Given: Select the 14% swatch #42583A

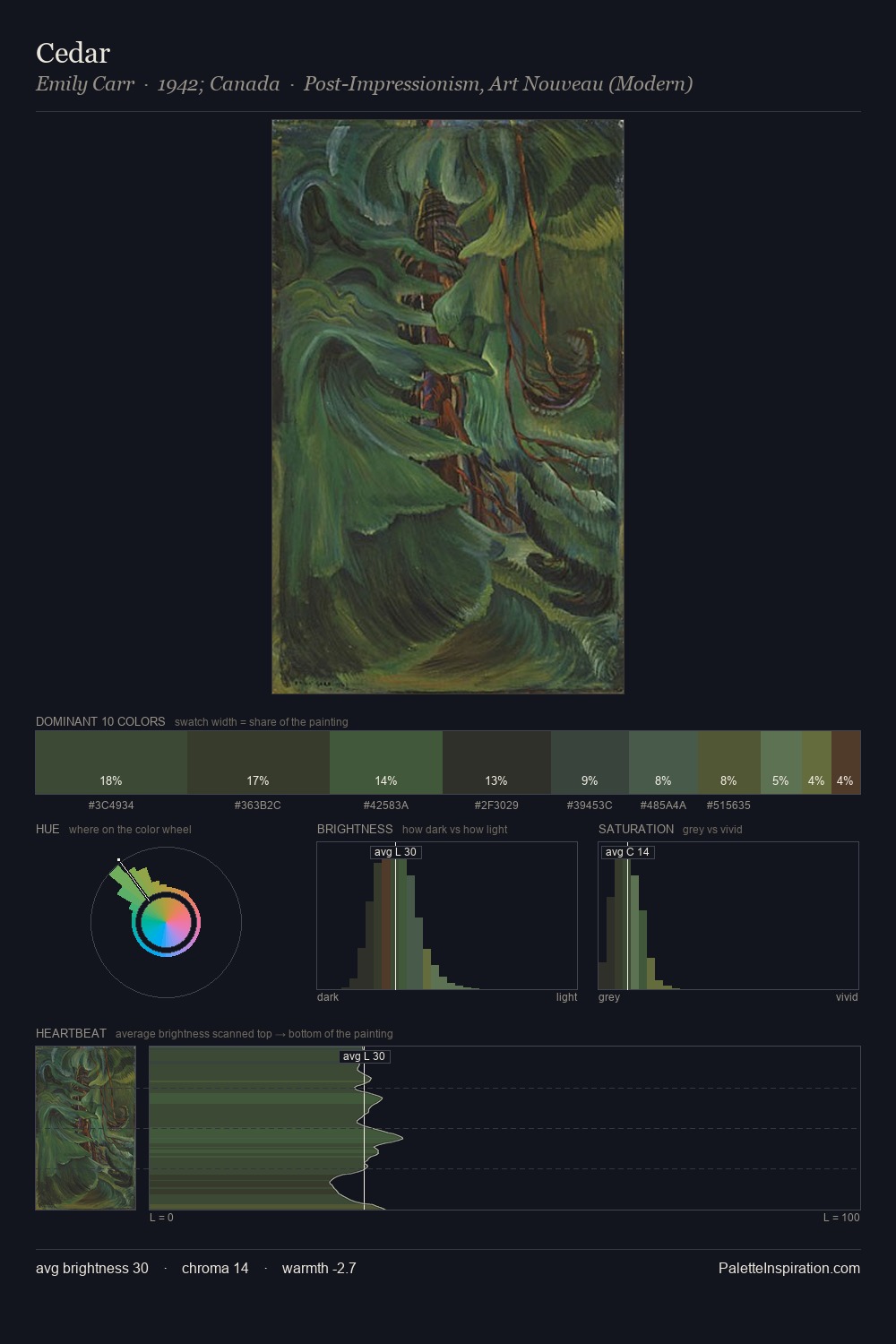Looking at the screenshot, I should (386, 762).
